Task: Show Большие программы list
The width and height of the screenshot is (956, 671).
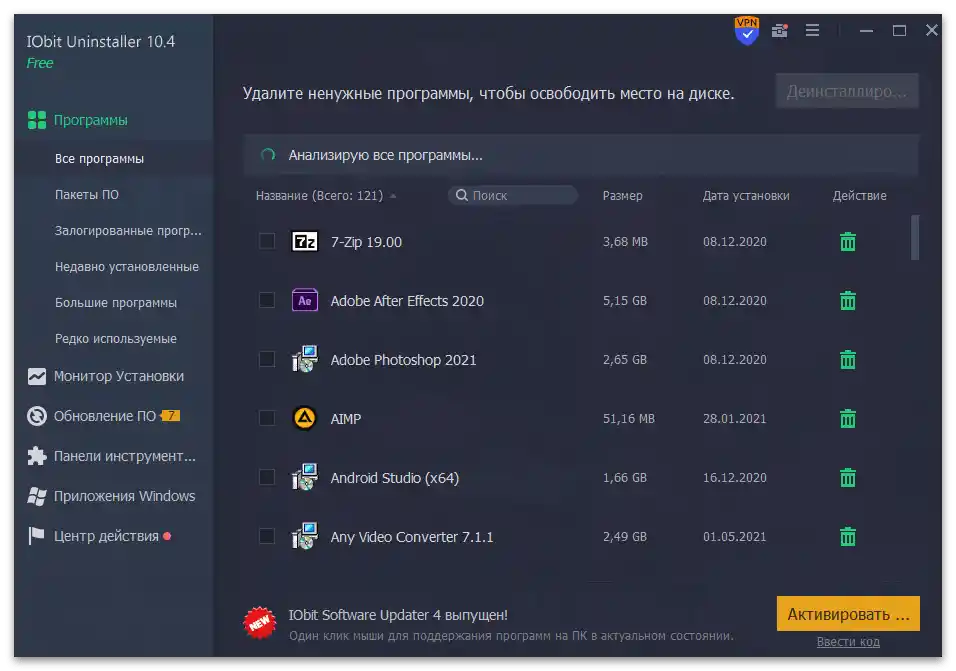Action: tap(116, 302)
